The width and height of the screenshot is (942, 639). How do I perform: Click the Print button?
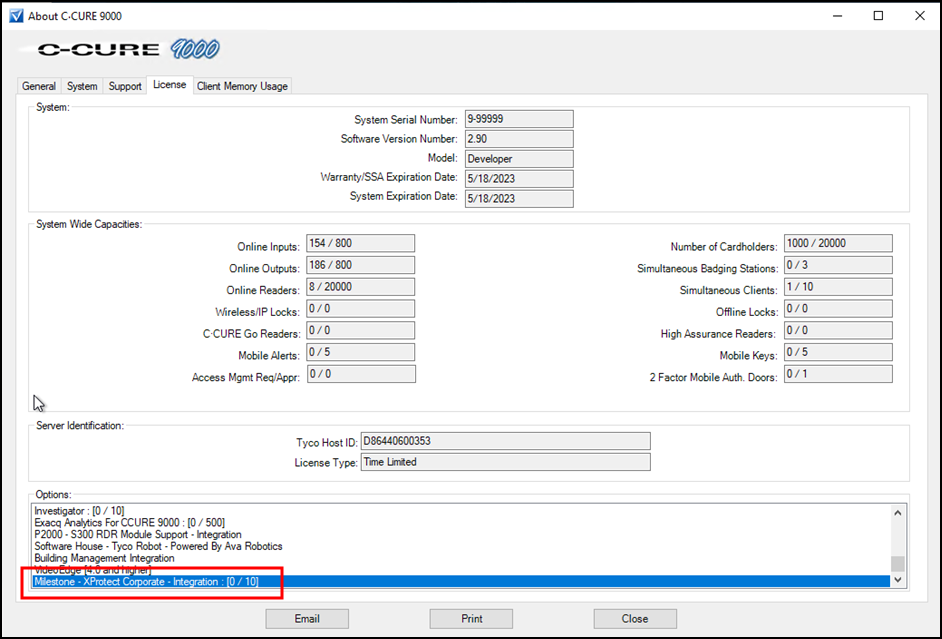472,619
